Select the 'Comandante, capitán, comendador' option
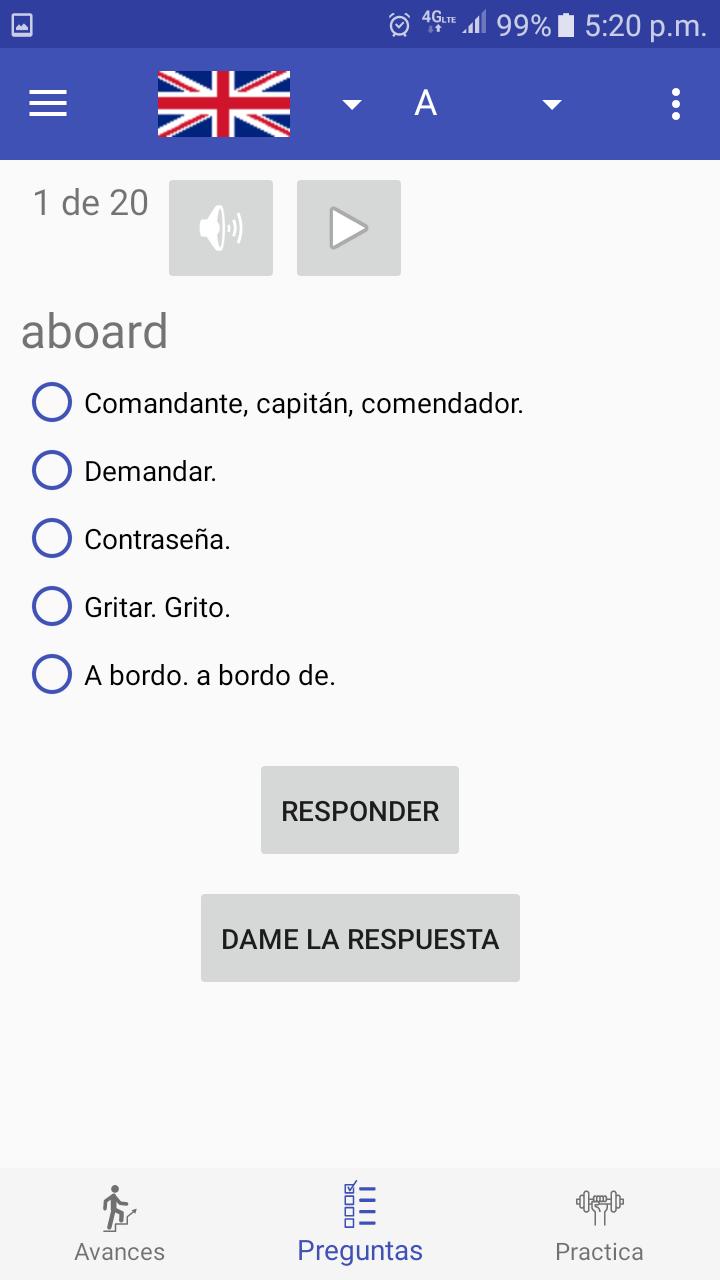This screenshot has width=720, height=1280. 278,403
